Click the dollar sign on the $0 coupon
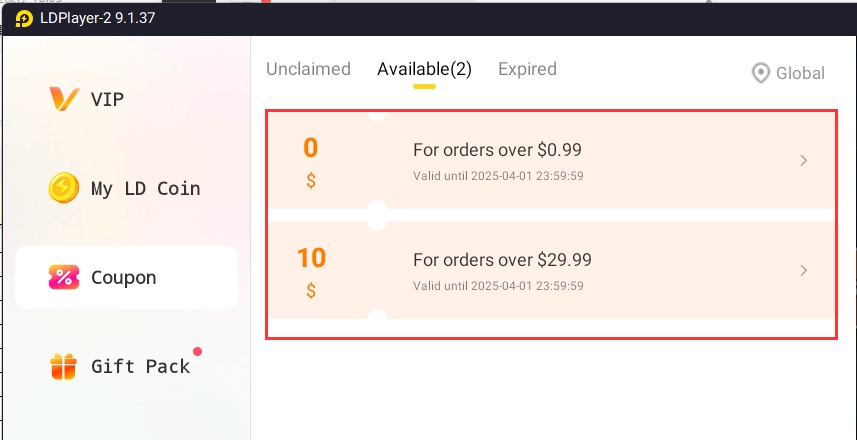857x440 pixels. (311, 181)
